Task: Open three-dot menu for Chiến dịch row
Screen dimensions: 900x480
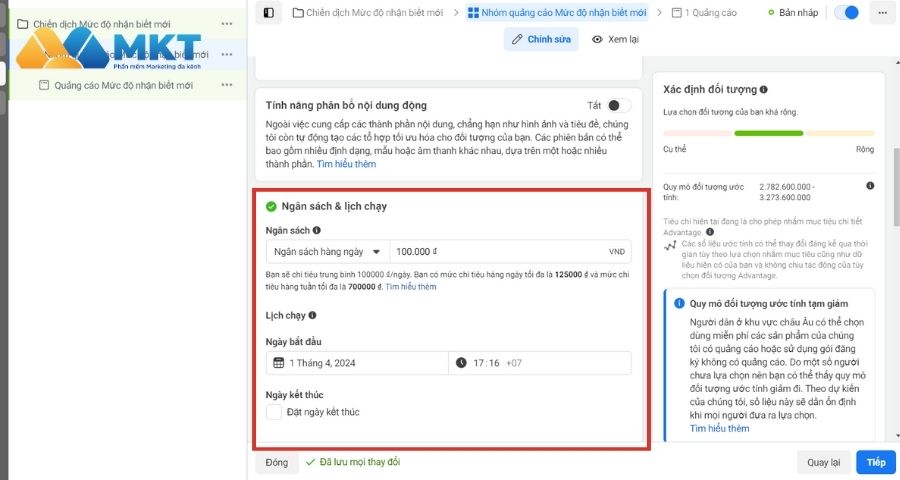Action: 227,24
